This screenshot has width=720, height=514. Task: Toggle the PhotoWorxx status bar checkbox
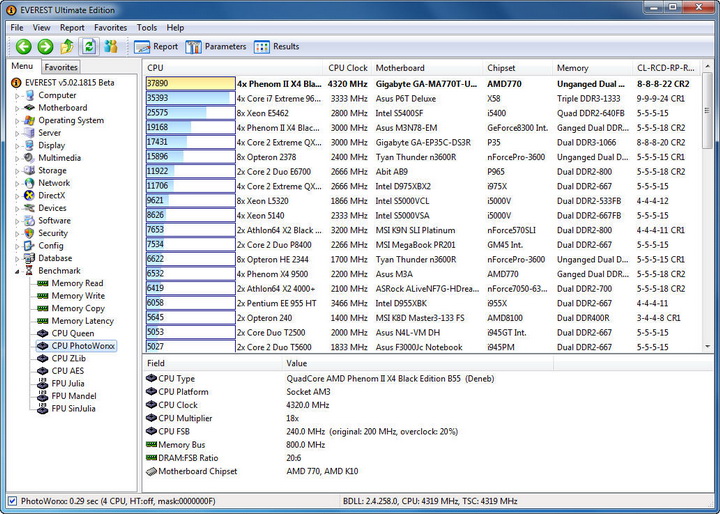click(12, 501)
